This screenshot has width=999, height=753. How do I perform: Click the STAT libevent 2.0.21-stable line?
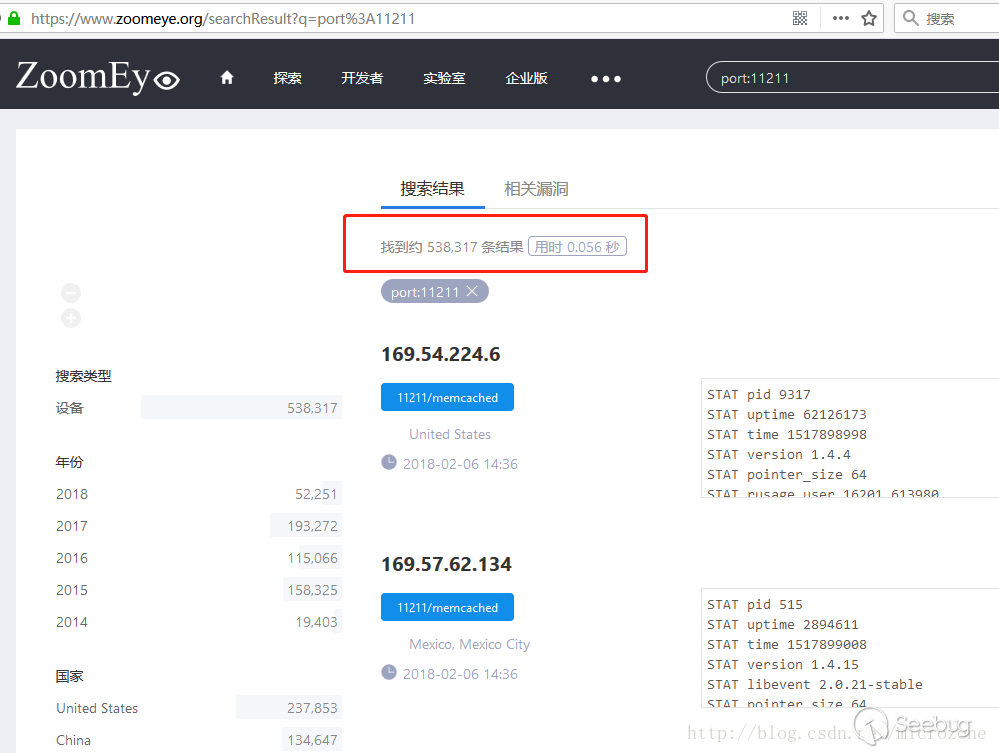pos(815,684)
